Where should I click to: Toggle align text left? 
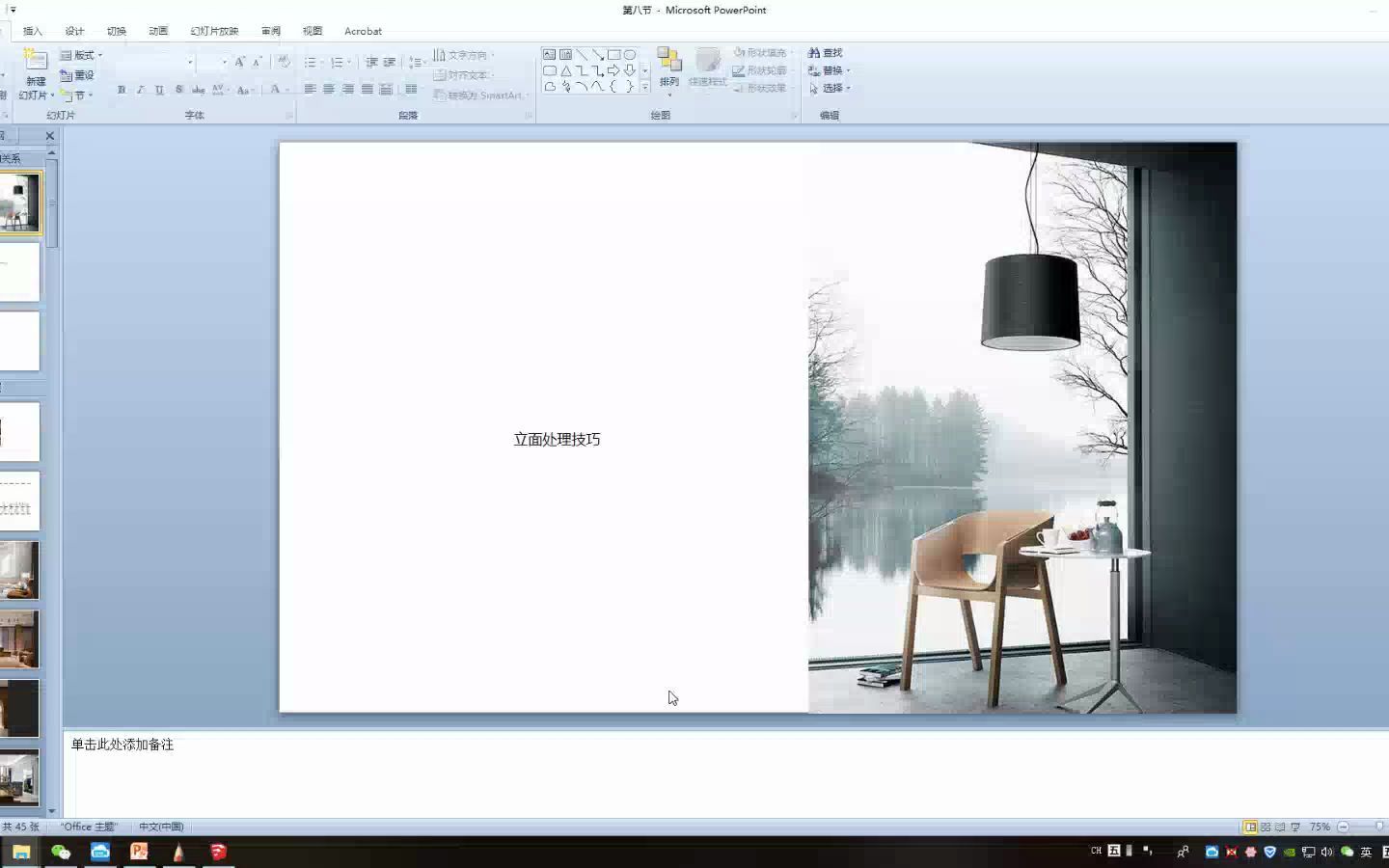tap(310, 89)
